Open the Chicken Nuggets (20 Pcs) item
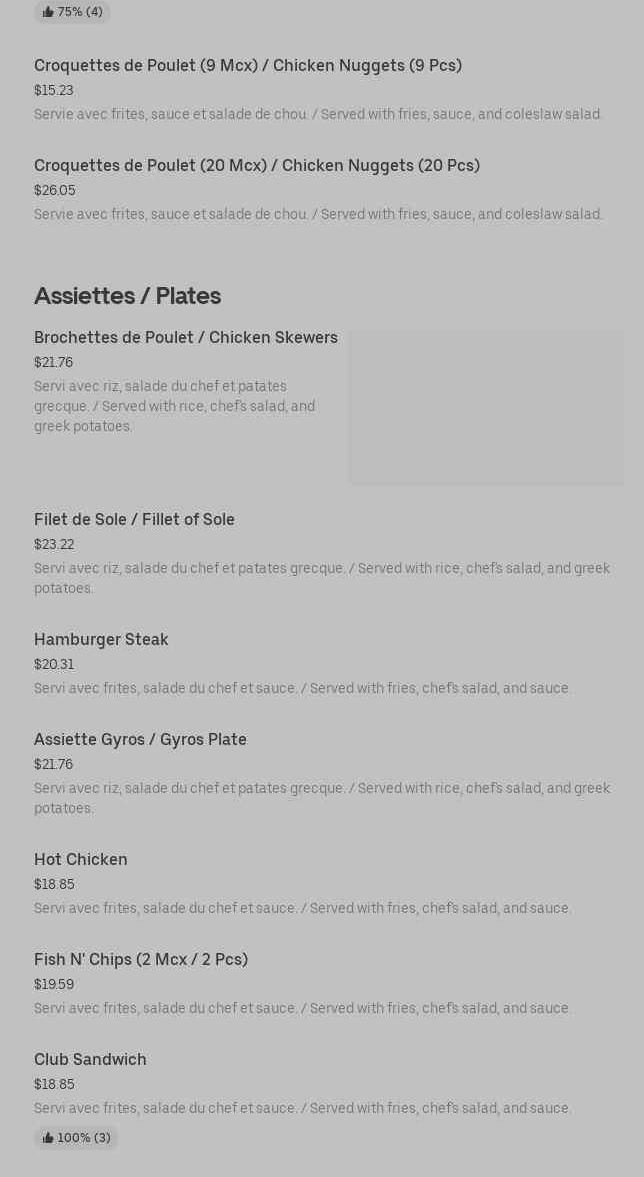The width and height of the screenshot is (644, 1177). (256, 166)
